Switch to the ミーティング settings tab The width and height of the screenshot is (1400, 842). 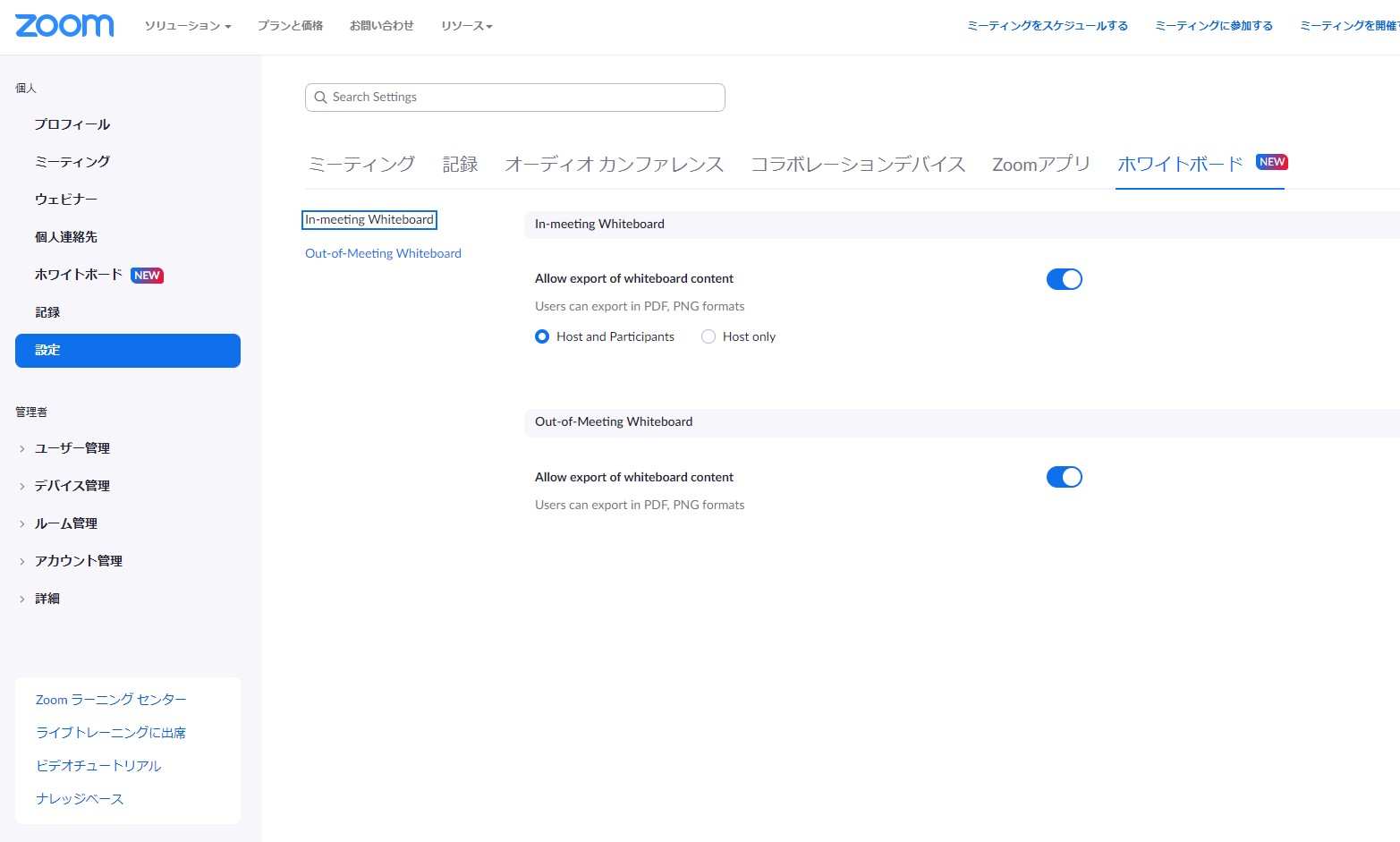click(x=361, y=164)
